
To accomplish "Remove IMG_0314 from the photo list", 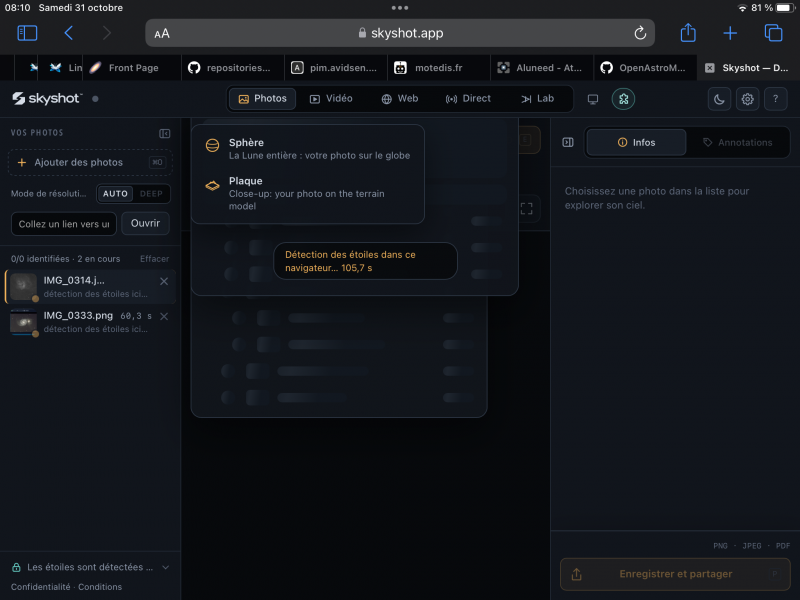I will pyautogui.click(x=164, y=281).
